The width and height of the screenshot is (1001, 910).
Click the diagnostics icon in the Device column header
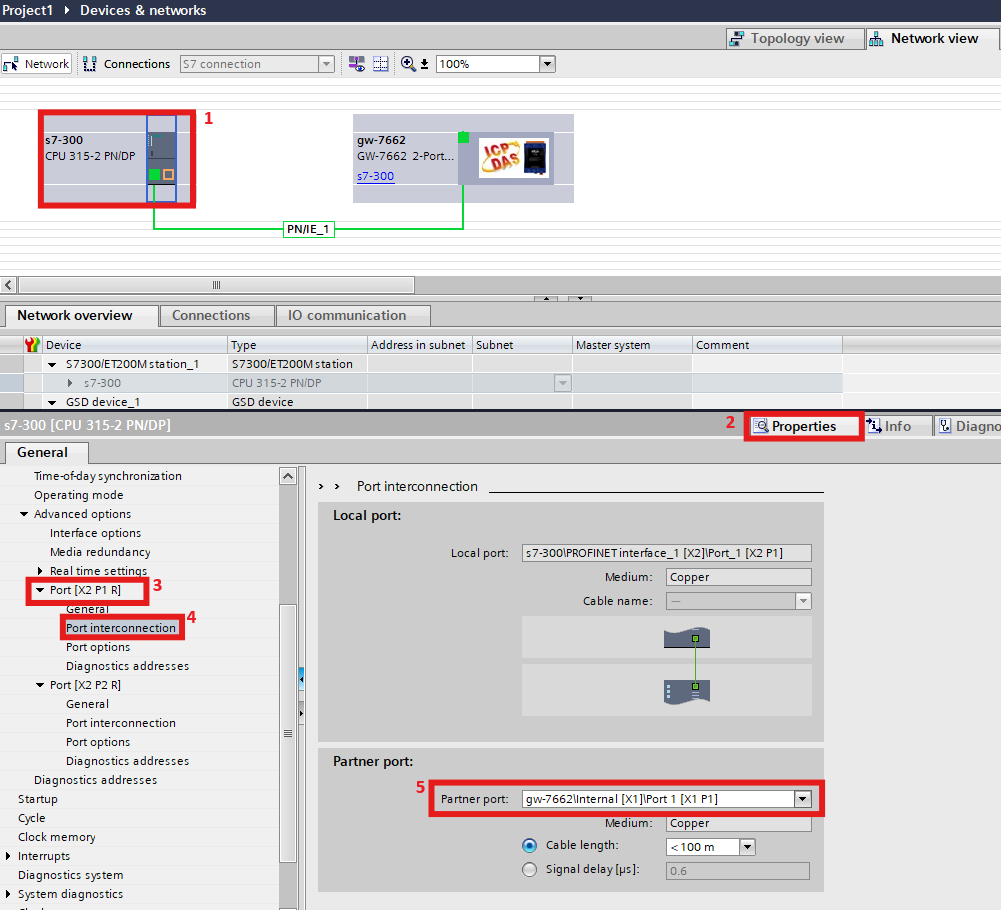point(32,345)
